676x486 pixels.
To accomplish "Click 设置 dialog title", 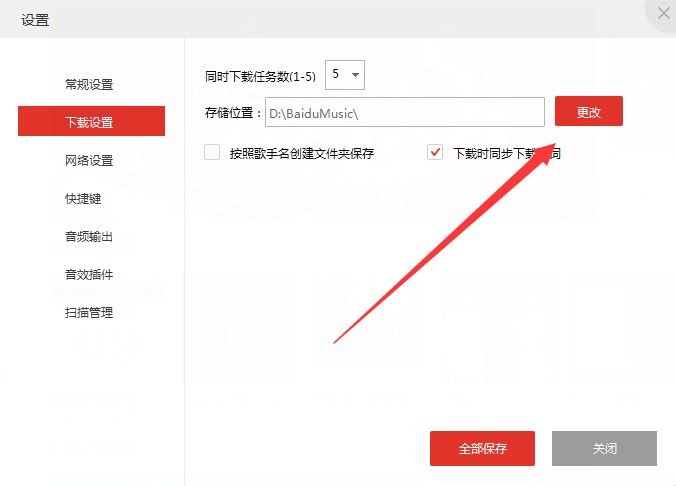I will click(x=35, y=20).
